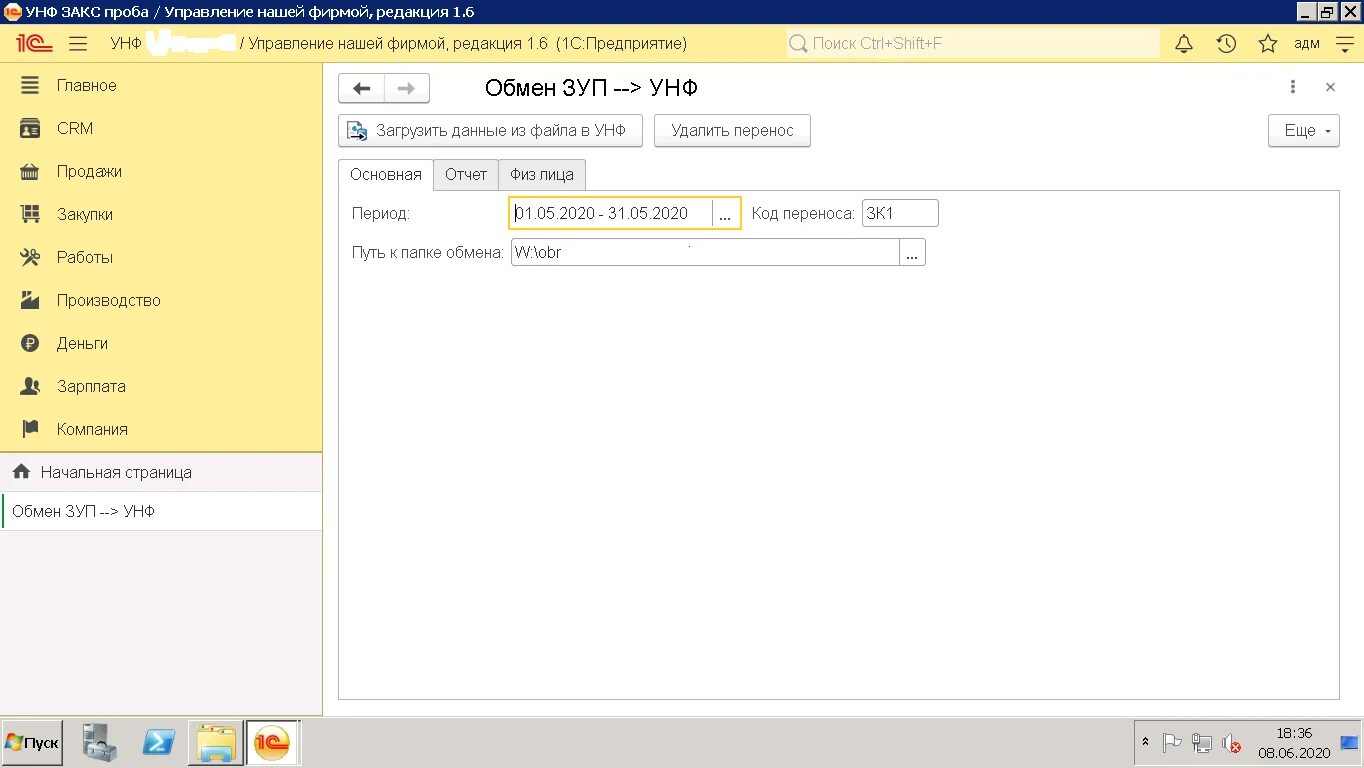Switch to the Отчет tab
Image resolution: width=1364 pixels, height=768 pixels.
[x=466, y=174]
